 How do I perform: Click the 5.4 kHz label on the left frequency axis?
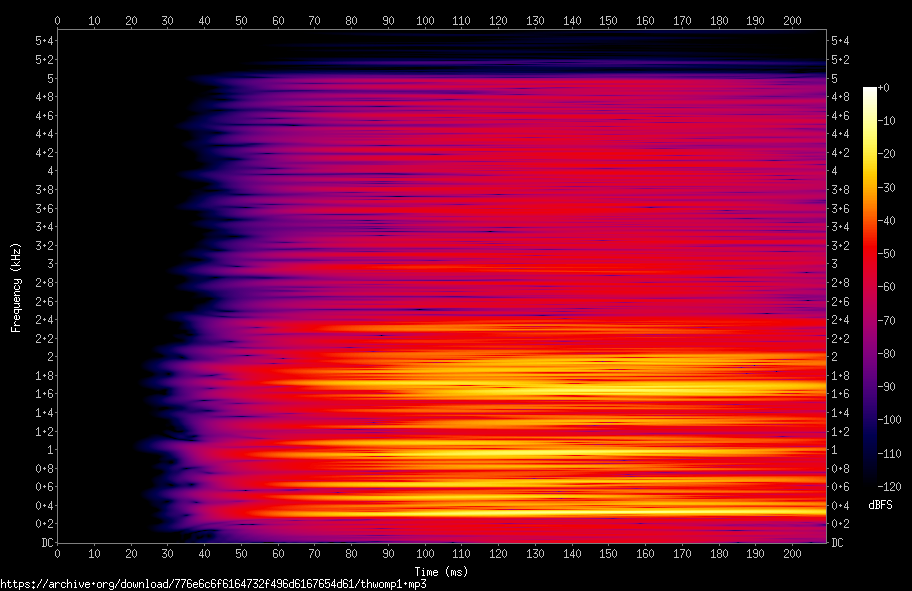pyautogui.click(x=43, y=41)
